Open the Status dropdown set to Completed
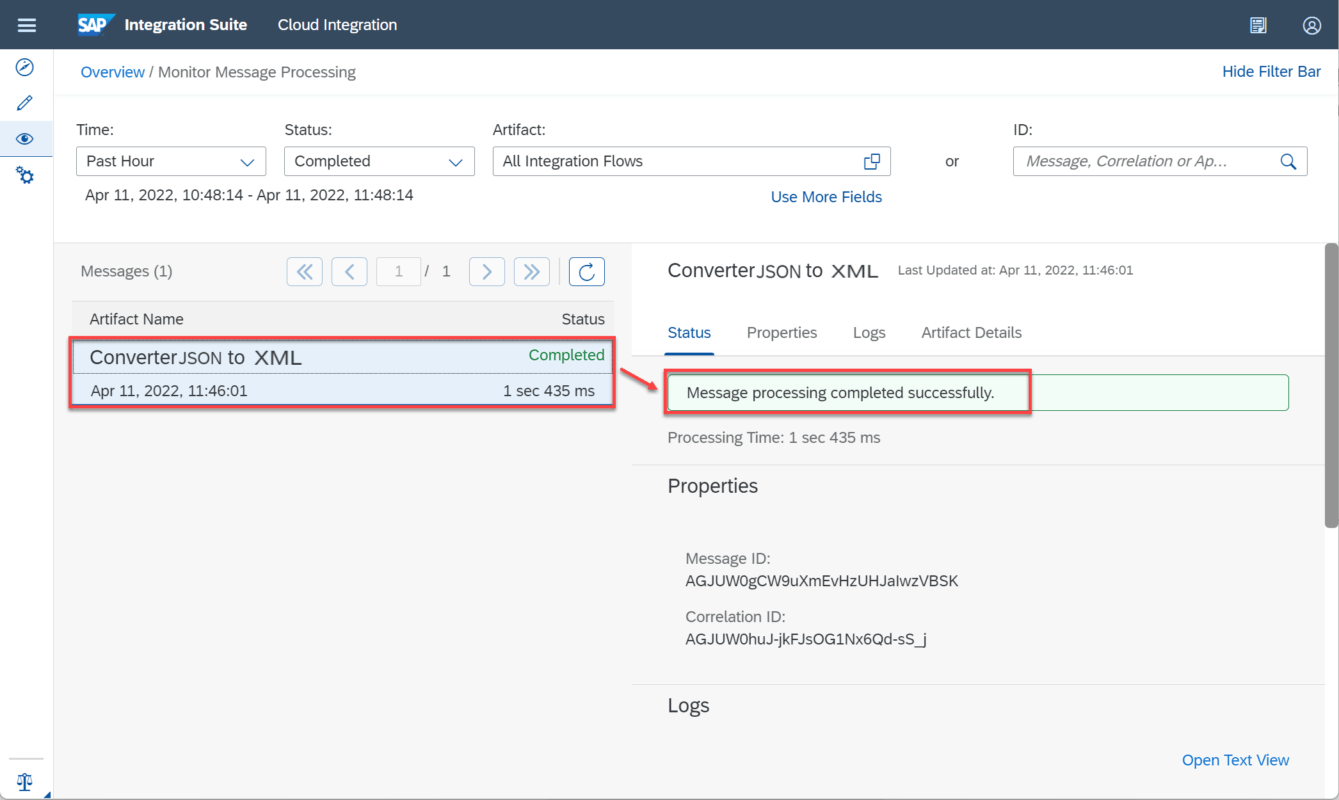Image resolution: width=1339 pixels, height=800 pixels. [379, 161]
